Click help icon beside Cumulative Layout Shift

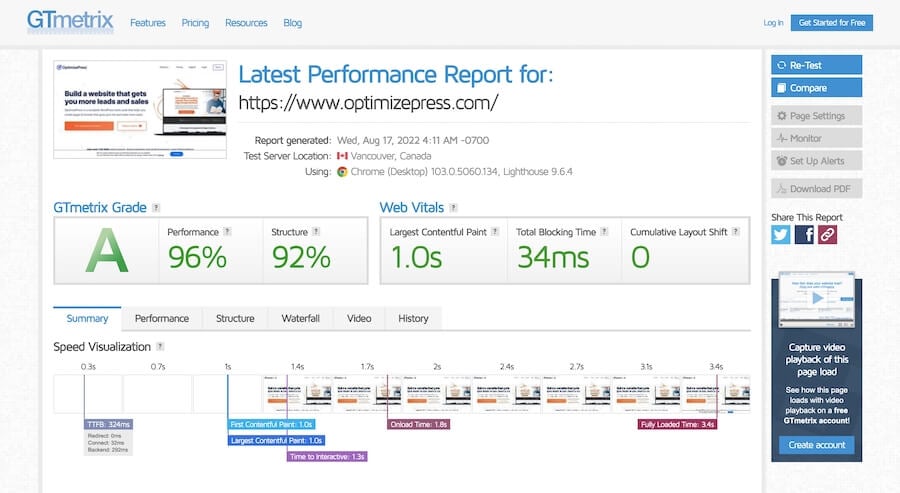[735, 232]
